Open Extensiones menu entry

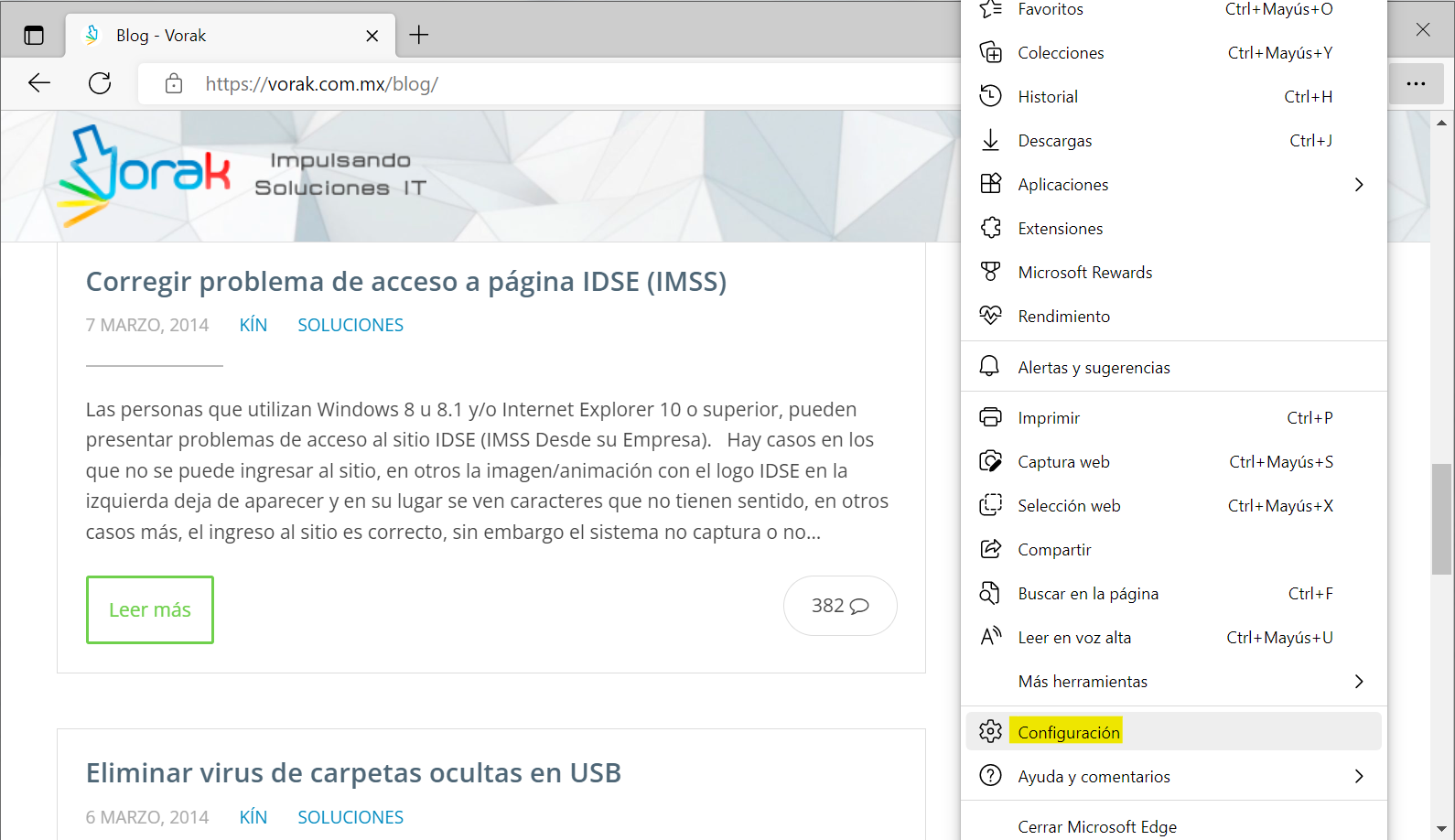(x=1174, y=228)
